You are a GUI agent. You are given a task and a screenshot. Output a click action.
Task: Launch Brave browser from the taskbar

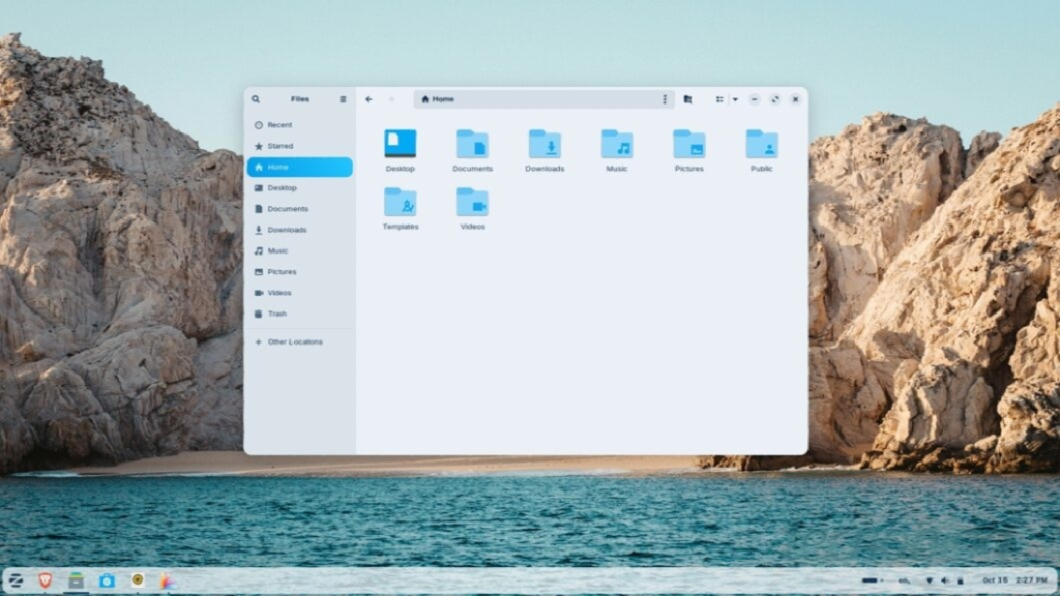tap(45, 580)
